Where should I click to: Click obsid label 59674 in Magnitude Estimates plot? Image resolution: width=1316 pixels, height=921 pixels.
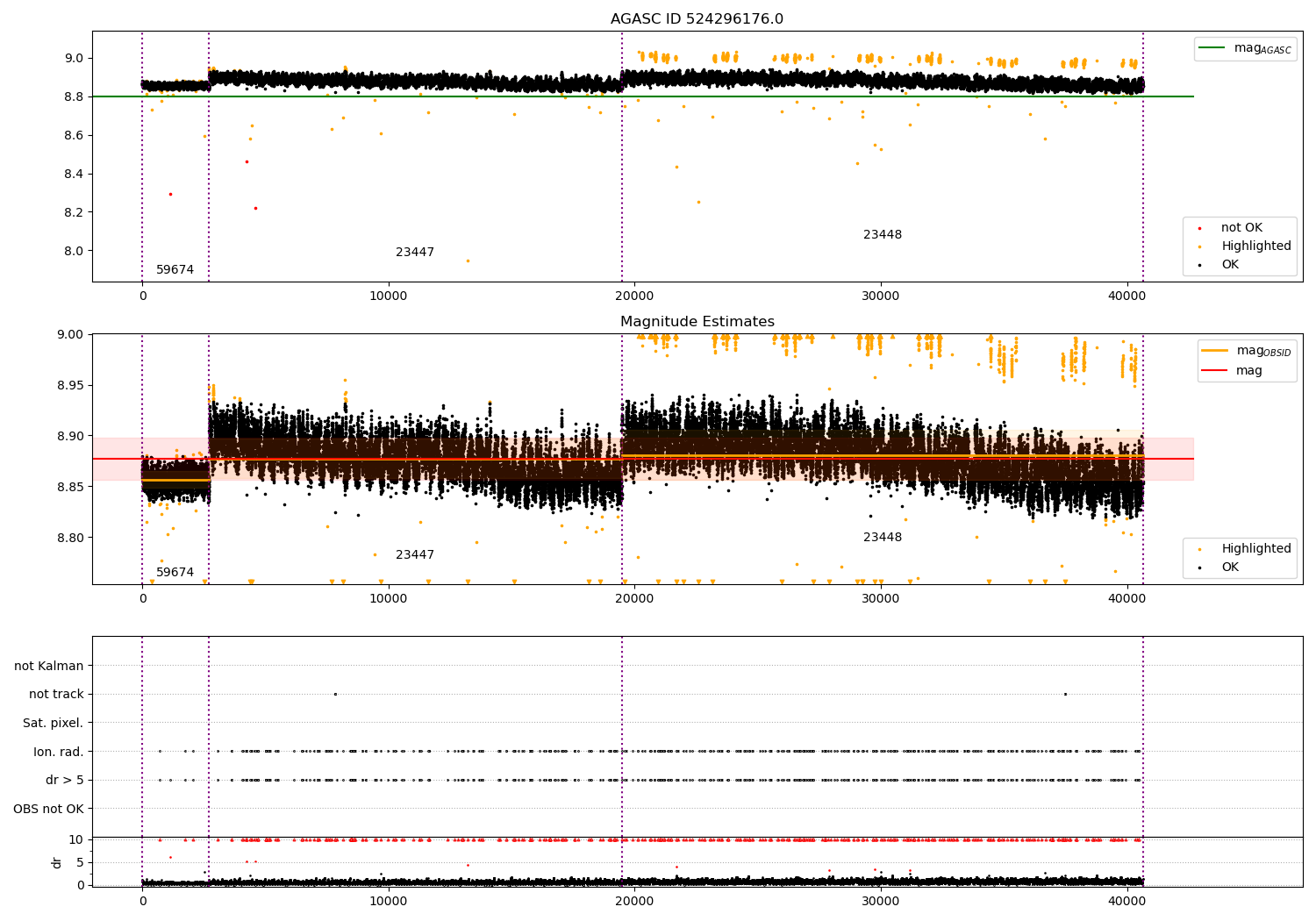pyautogui.click(x=175, y=573)
